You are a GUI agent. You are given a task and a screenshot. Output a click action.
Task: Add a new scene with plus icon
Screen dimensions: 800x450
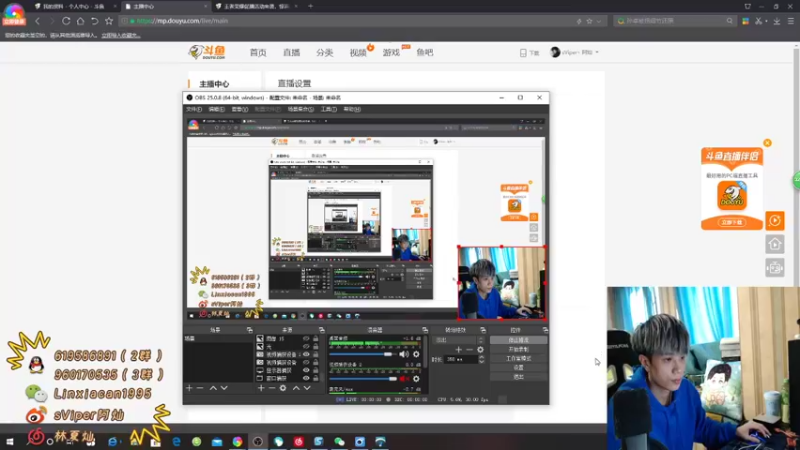click(x=189, y=388)
